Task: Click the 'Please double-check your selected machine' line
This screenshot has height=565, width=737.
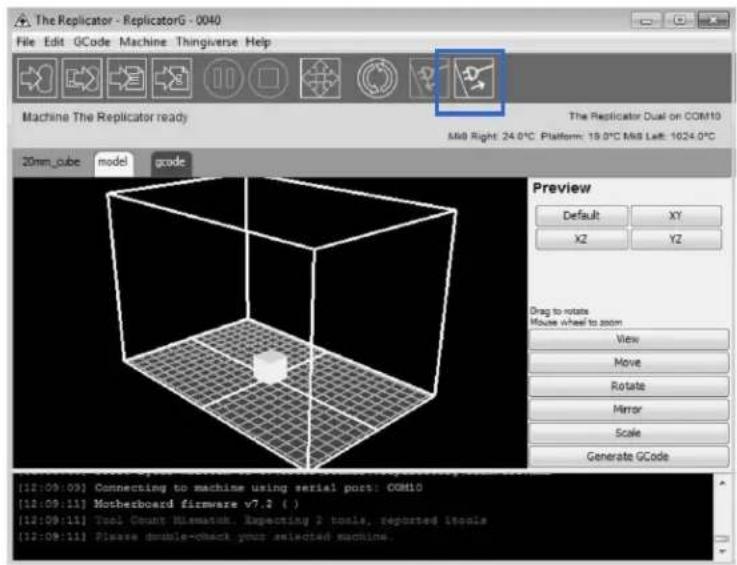Action: click(x=205, y=537)
